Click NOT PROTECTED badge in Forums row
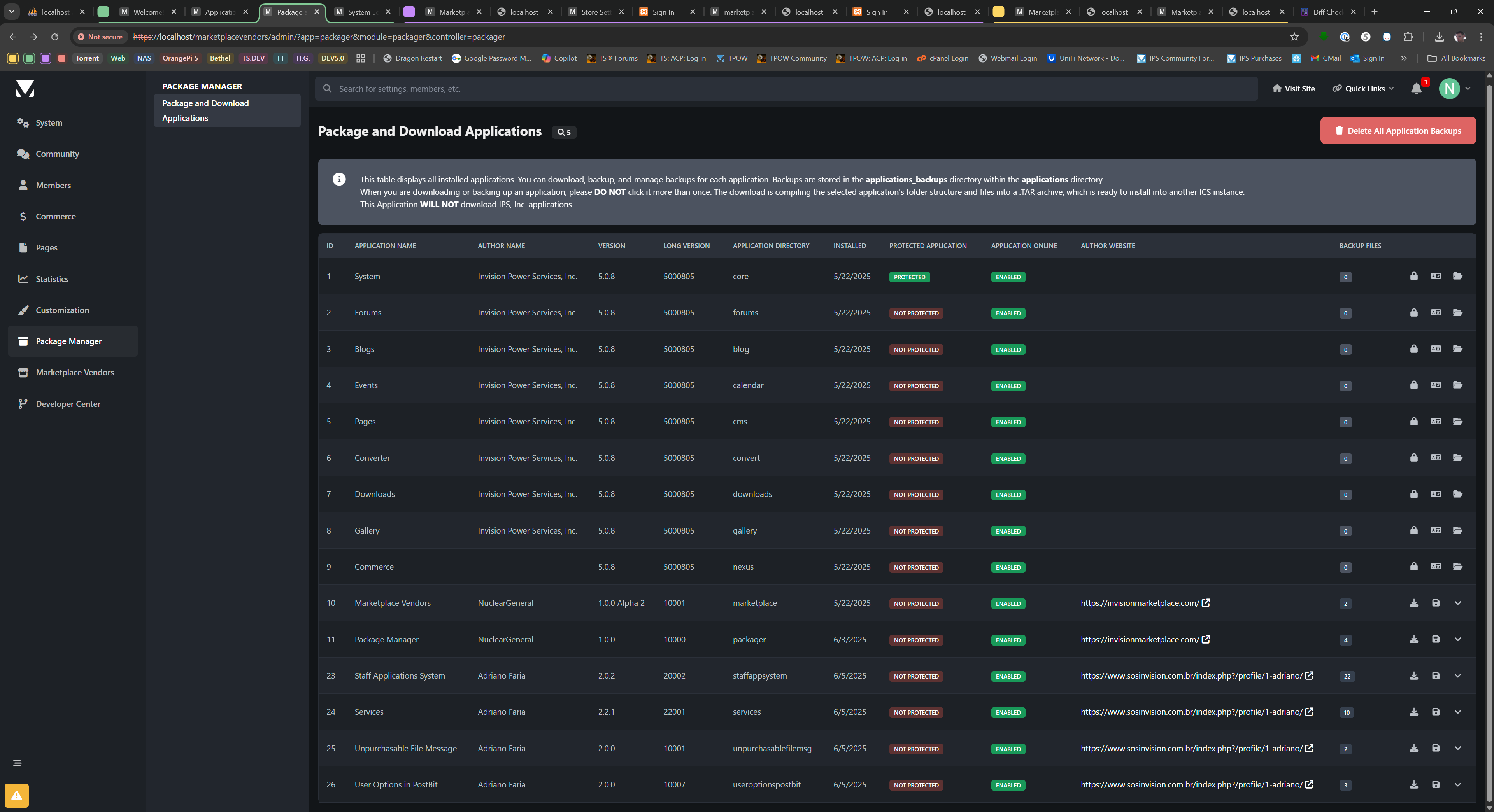Viewport: 1494px width, 812px height. (916, 313)
